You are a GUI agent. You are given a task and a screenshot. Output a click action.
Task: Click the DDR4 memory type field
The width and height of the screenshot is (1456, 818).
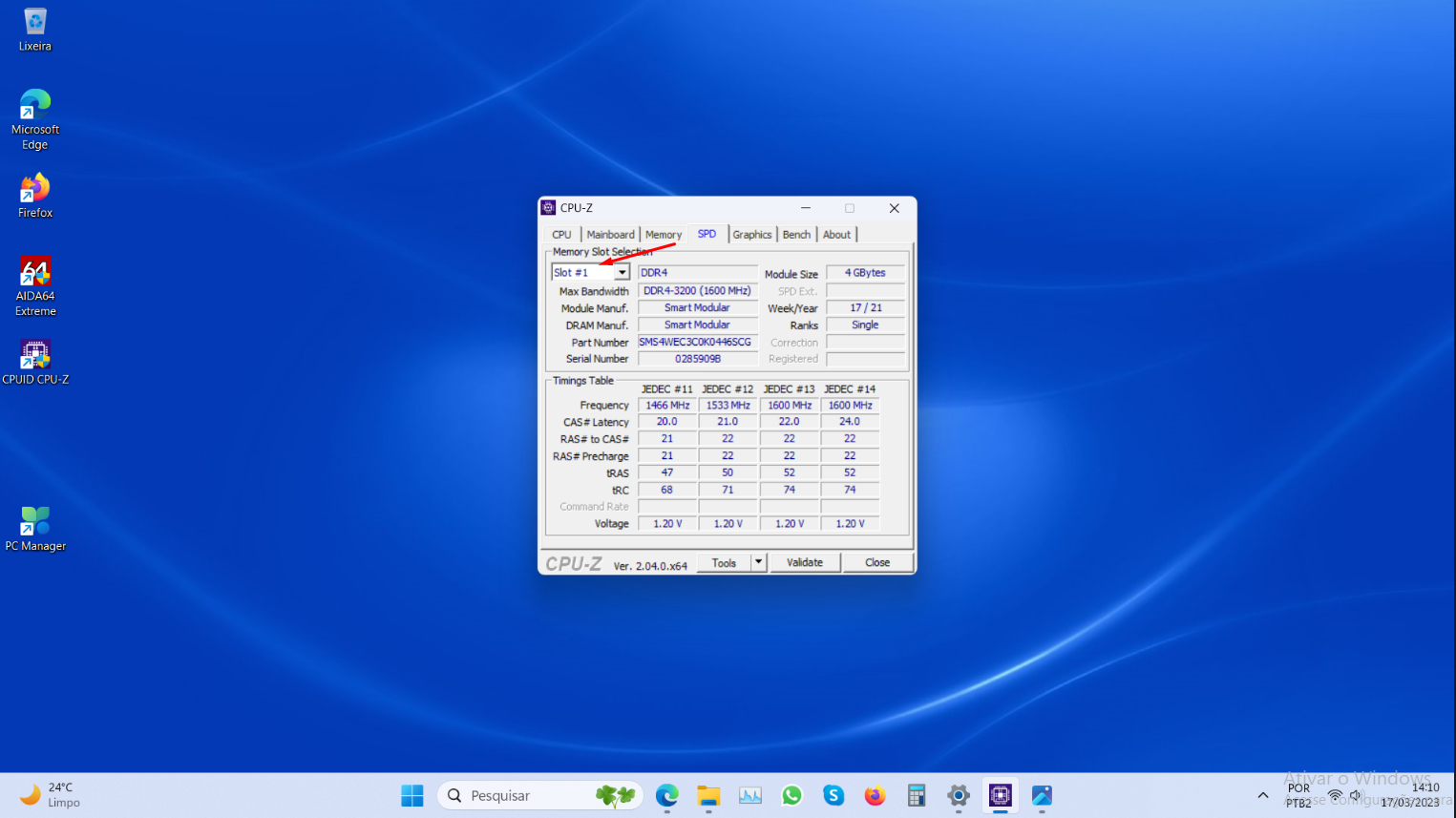tap(698, 272)
